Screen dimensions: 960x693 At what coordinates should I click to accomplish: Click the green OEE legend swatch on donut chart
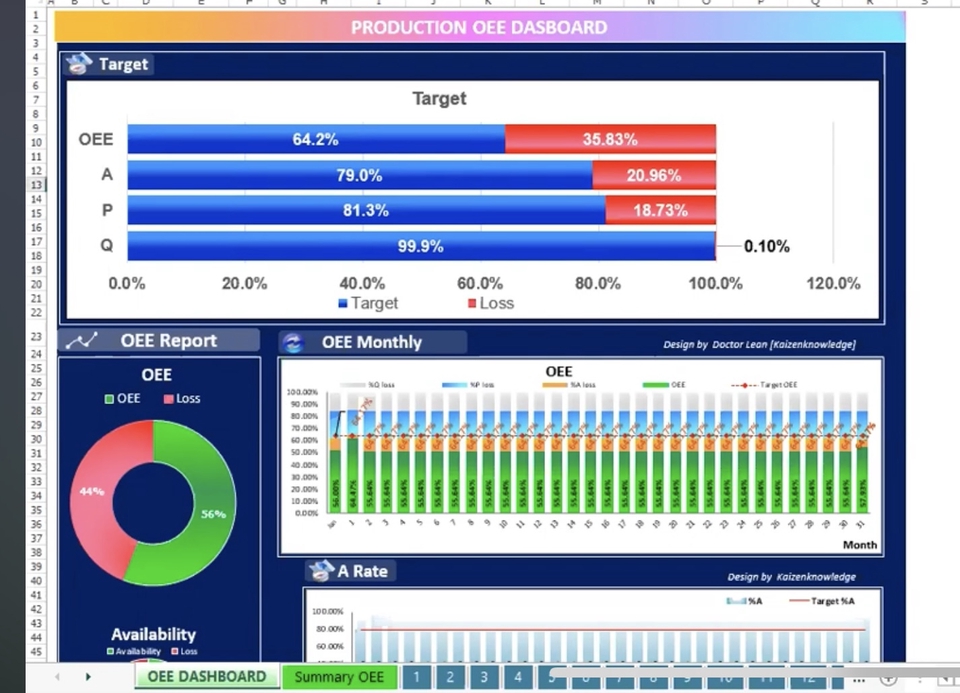pyautogui.click(x=110, y=397)
